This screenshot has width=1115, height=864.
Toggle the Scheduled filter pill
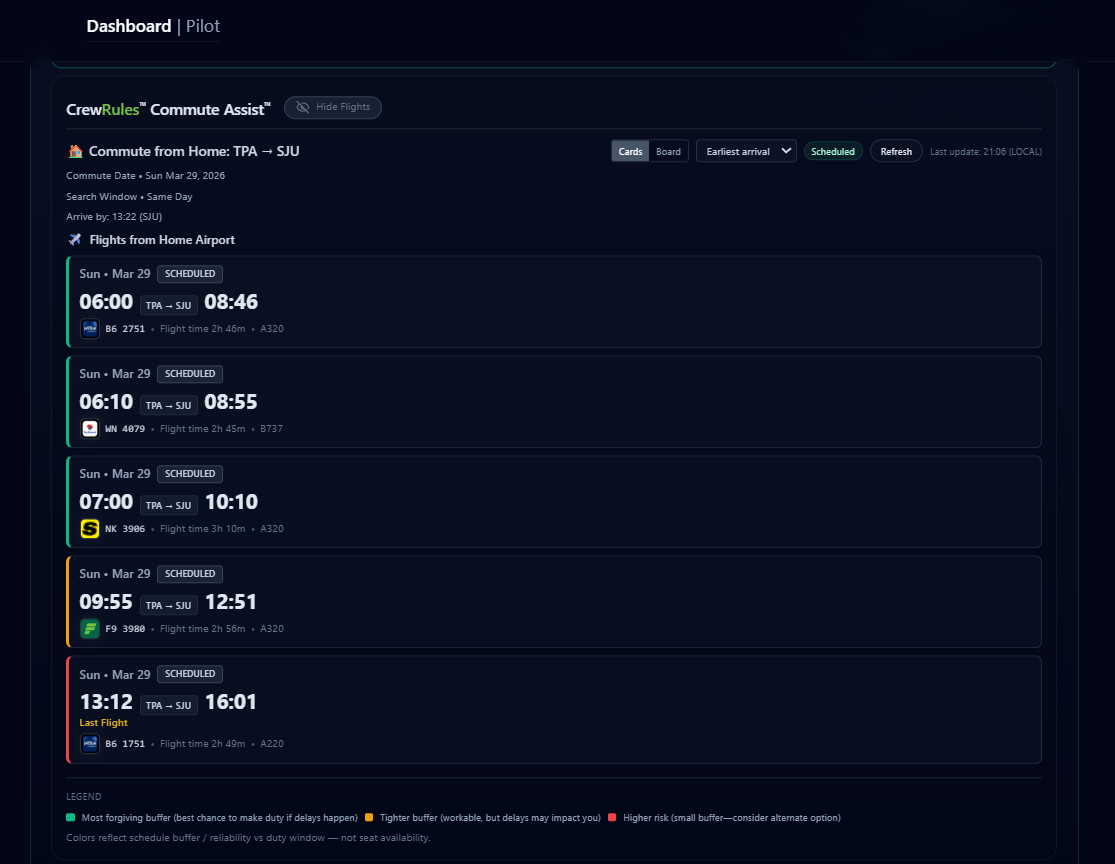pyautogui.click(x=833, y=150)
